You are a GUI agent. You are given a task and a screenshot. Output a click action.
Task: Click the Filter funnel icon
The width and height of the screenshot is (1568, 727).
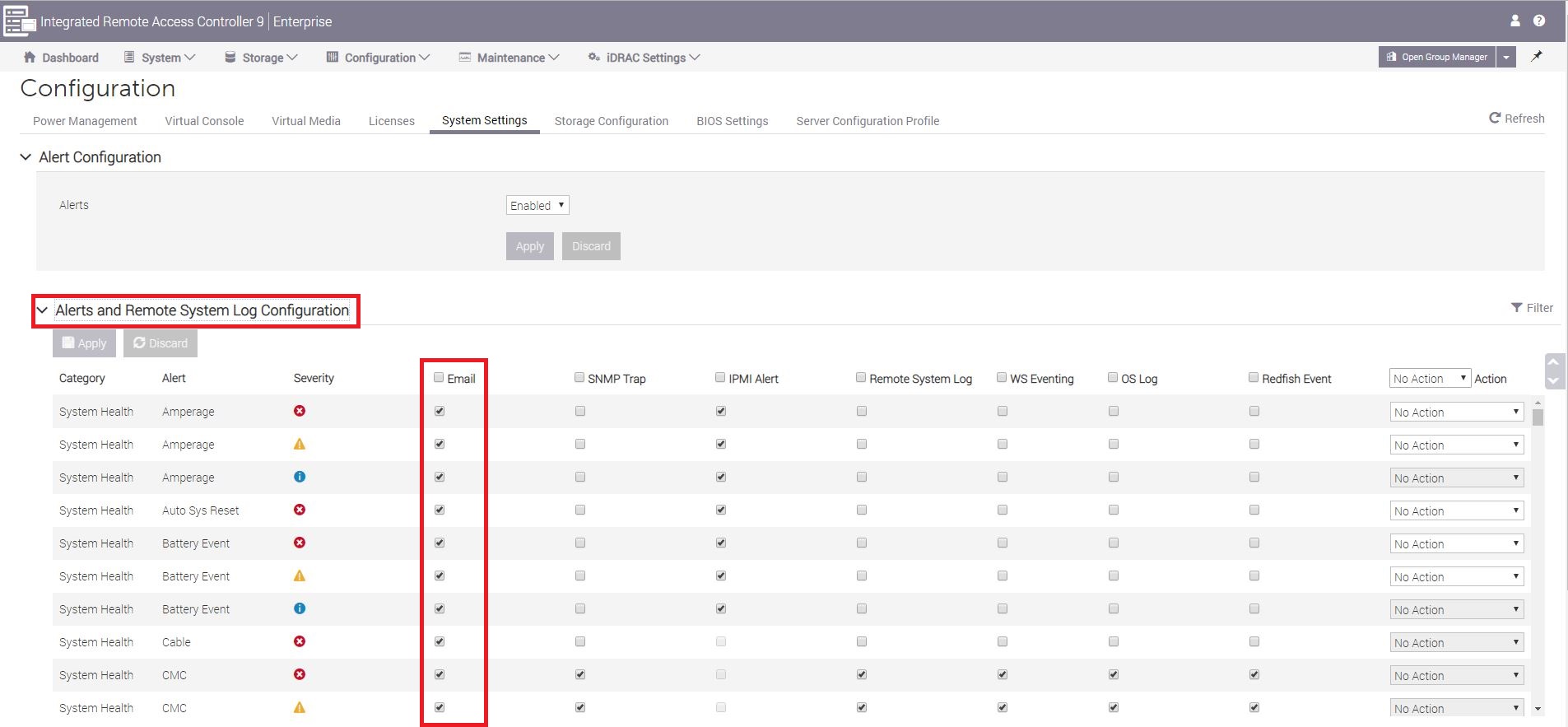pyautogui.click(x=1517, y=308)
